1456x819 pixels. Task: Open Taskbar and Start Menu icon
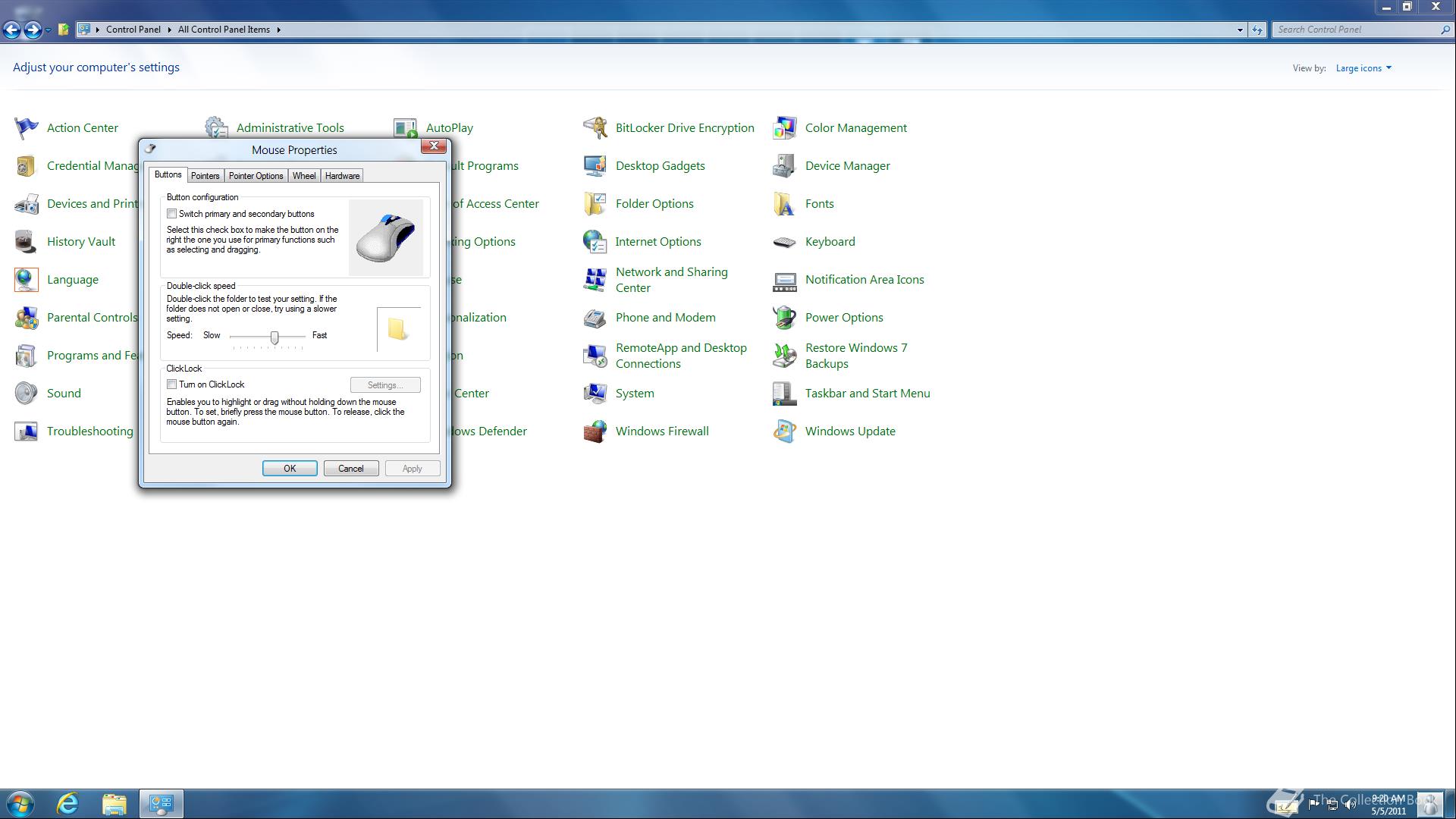click(785, 393)
